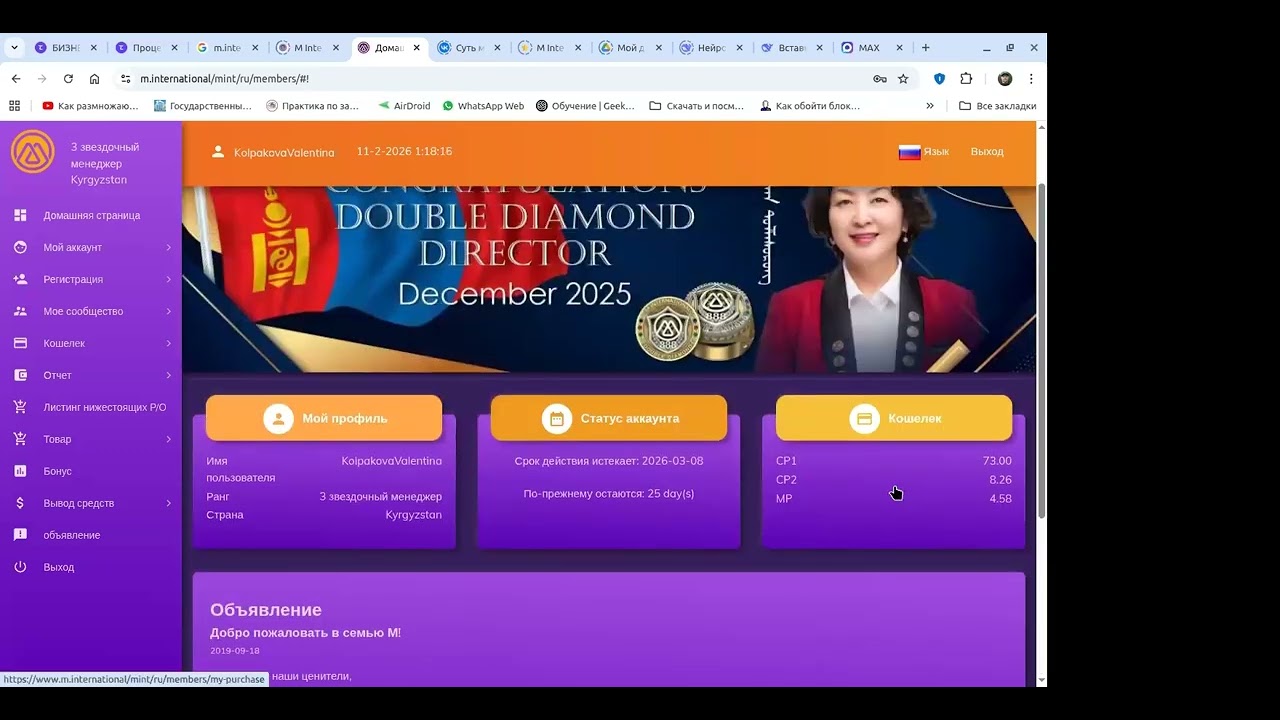Open the saved passwords key icon

[880, 78]
